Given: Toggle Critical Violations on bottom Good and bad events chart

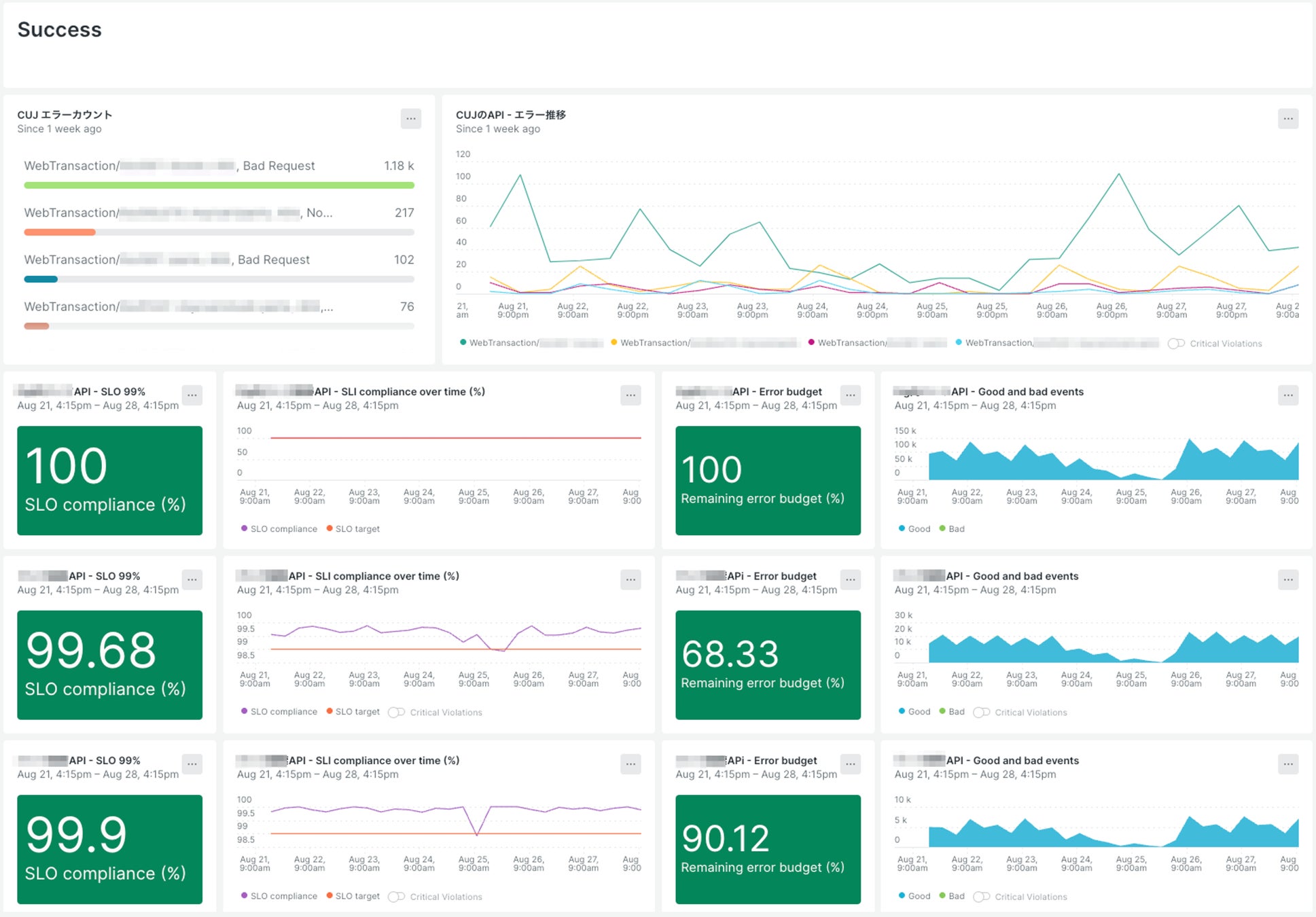Looking at the screenshot, I should coord(981,897).
